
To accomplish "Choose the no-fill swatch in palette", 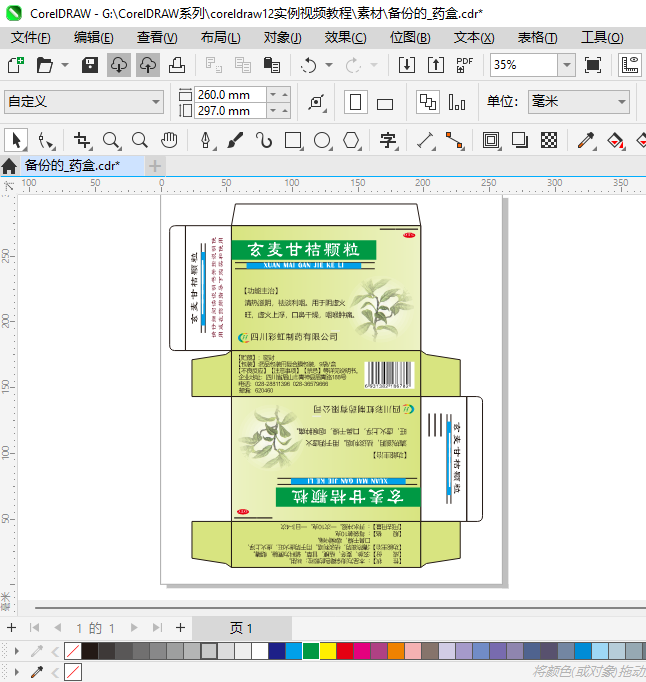I will point(73,651).
